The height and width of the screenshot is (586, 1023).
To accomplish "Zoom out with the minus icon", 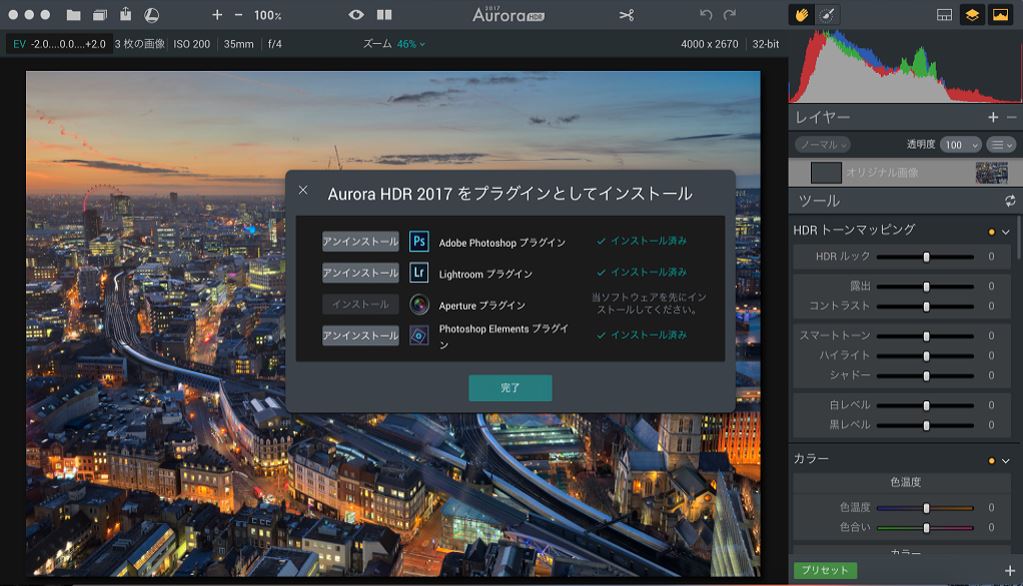I will point(239,14).
